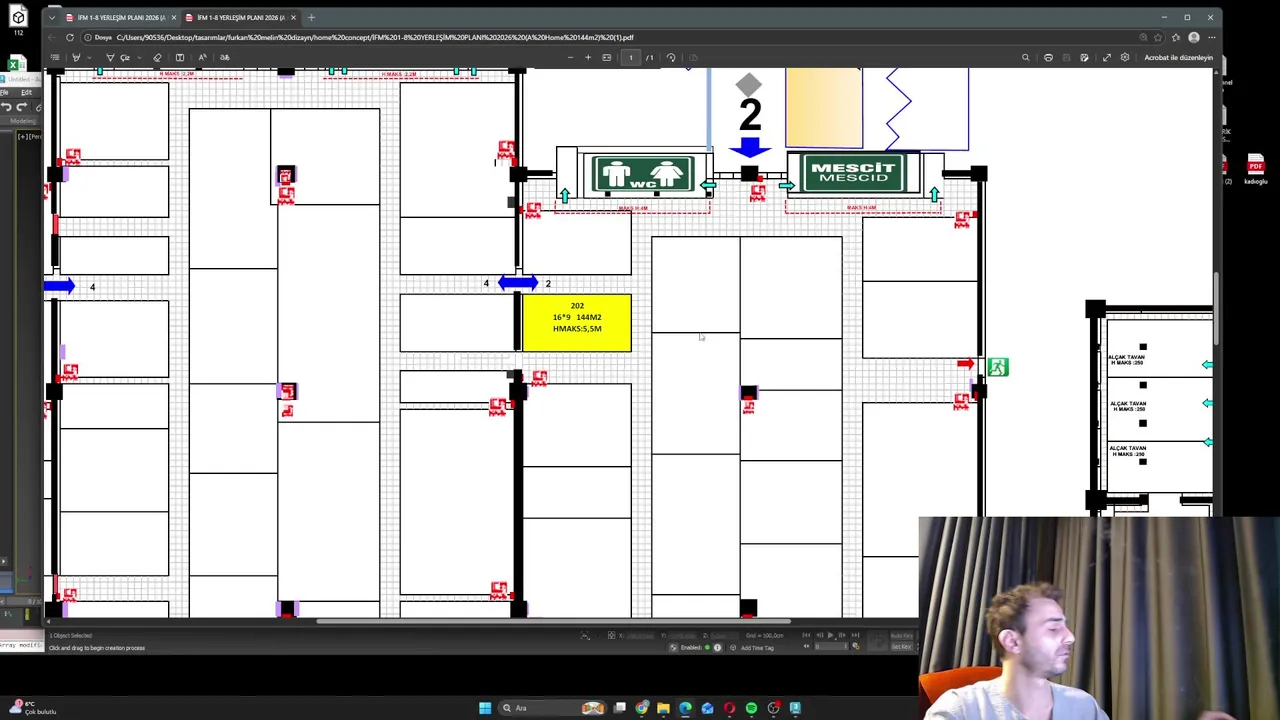Open PDF toolbar settings gear

(1125, 57)
